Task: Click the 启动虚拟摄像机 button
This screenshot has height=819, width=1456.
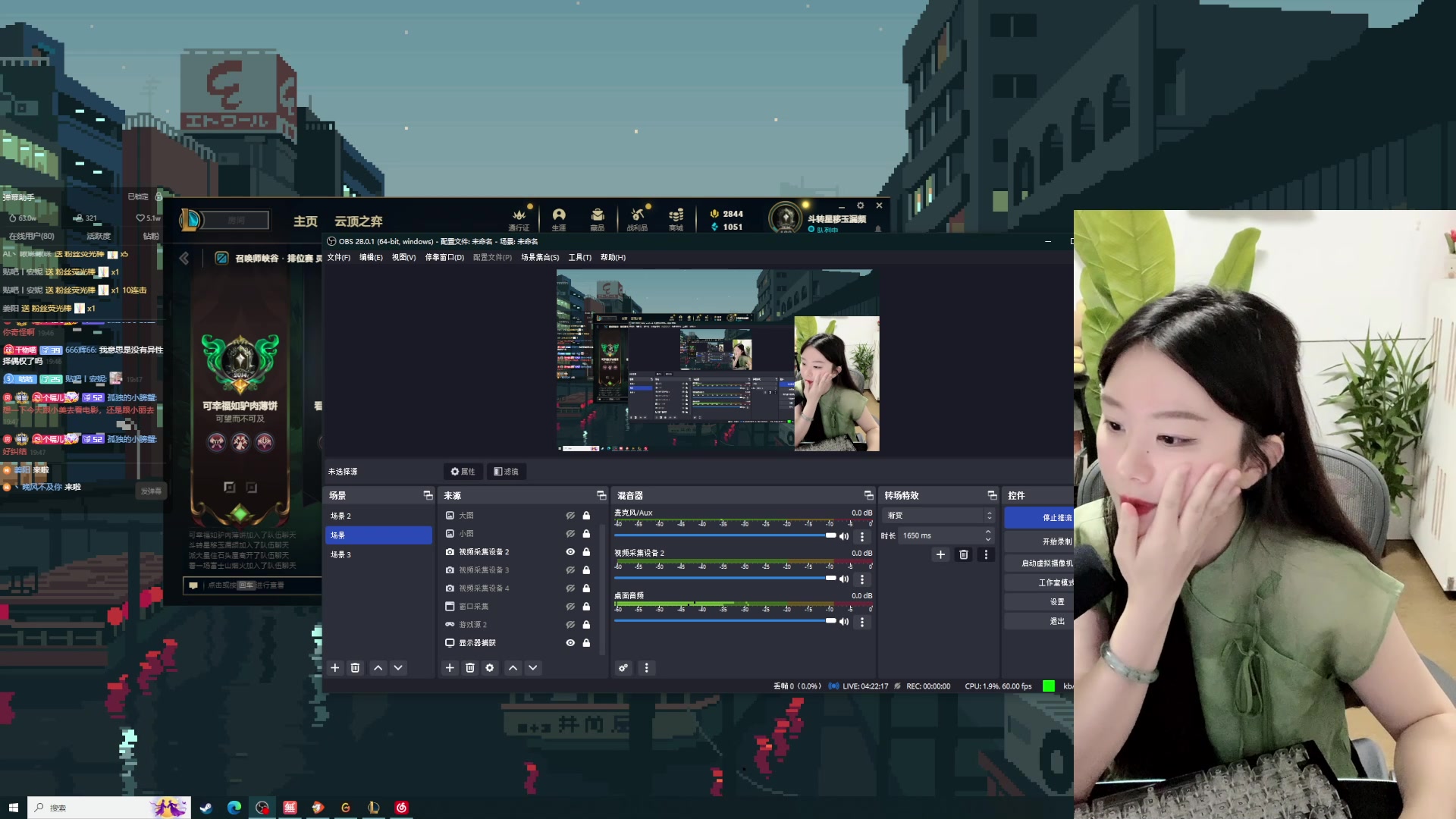Action: 1039,563
